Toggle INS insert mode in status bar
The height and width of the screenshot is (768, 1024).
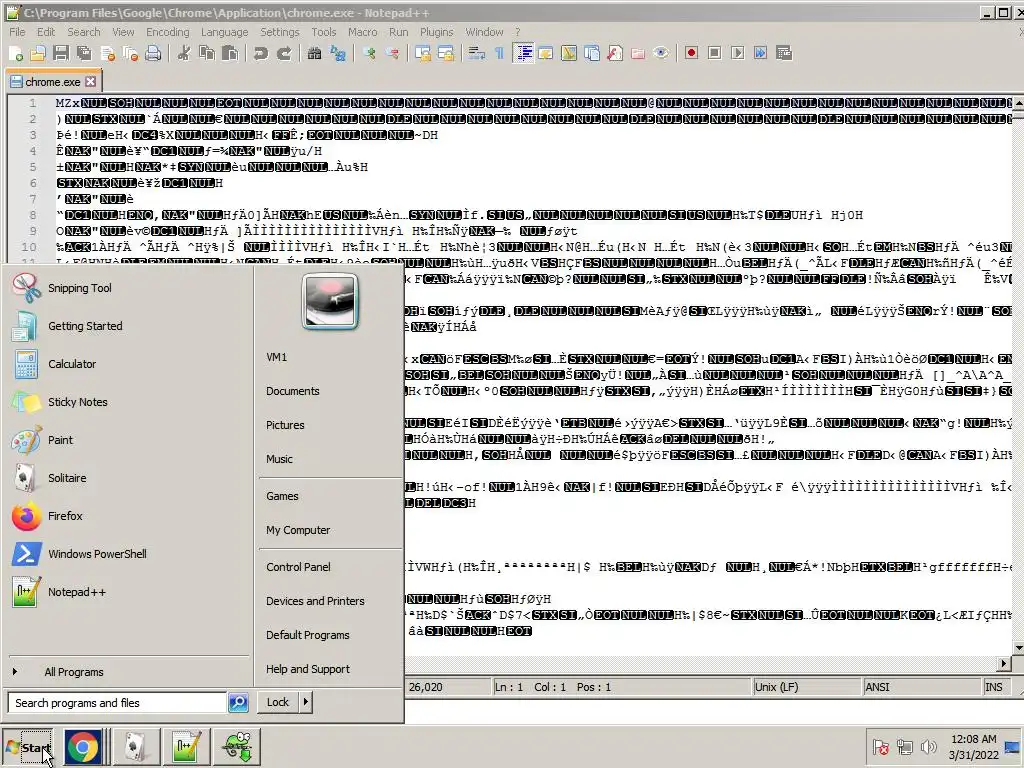pos(994,687)
